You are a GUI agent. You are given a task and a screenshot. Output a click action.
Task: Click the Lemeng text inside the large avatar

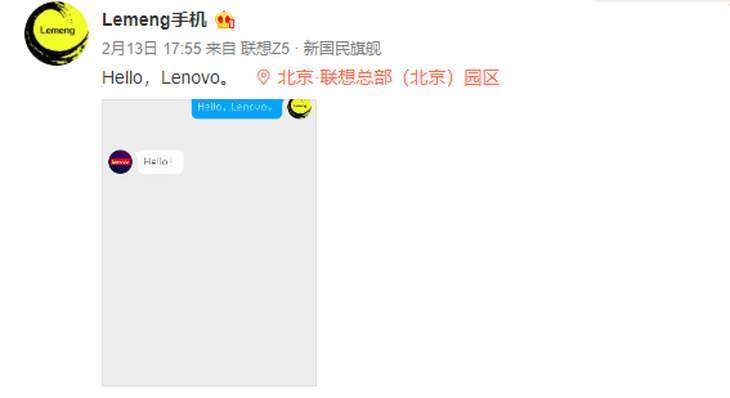[57, 30]
